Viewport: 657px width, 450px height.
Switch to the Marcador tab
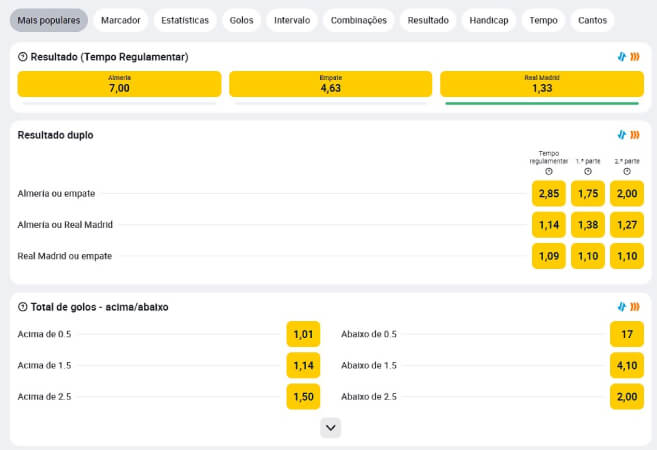[121, 20]
